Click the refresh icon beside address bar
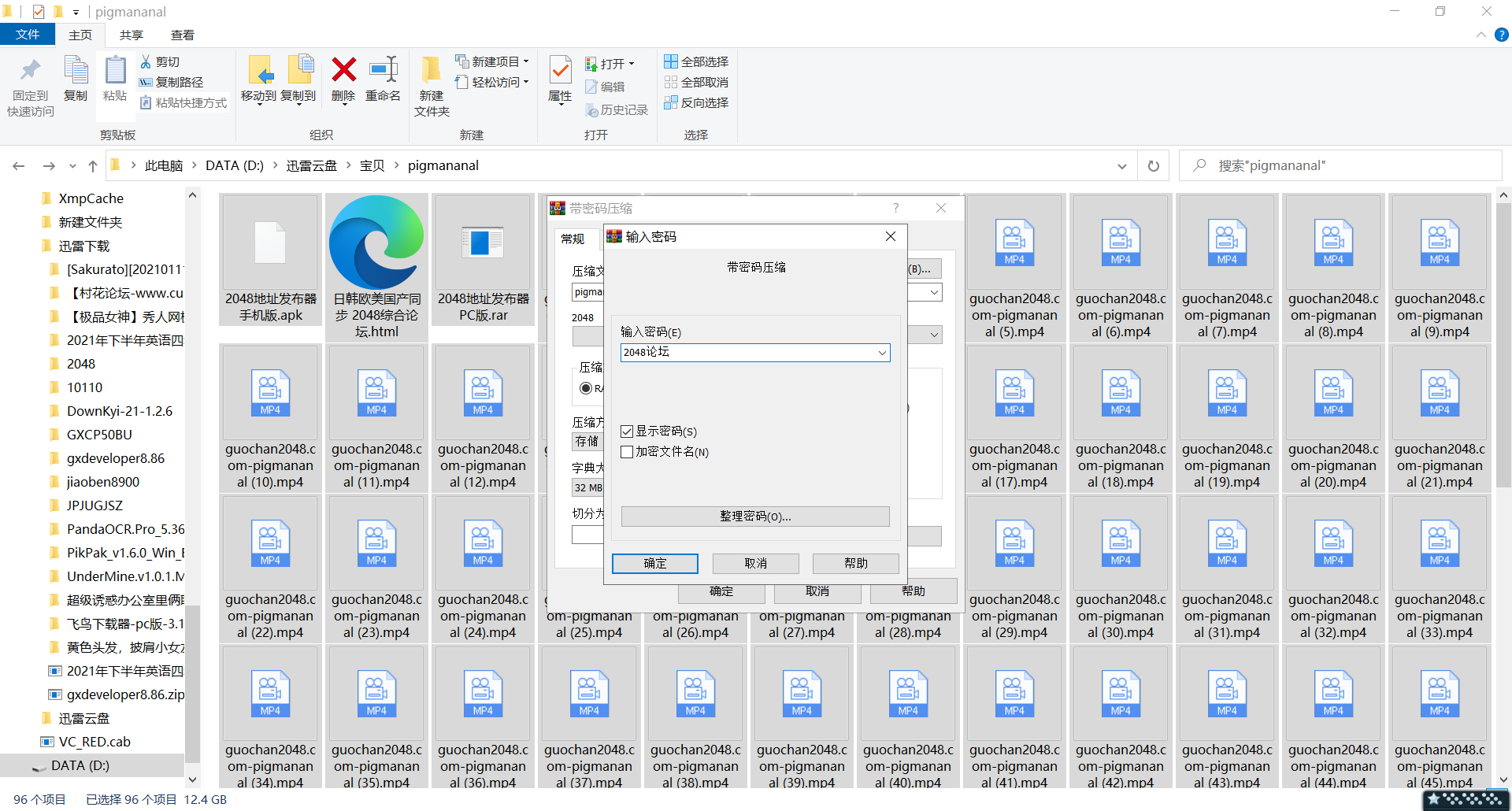This screenshot has height=811, width=1512. coord(1153,166)
